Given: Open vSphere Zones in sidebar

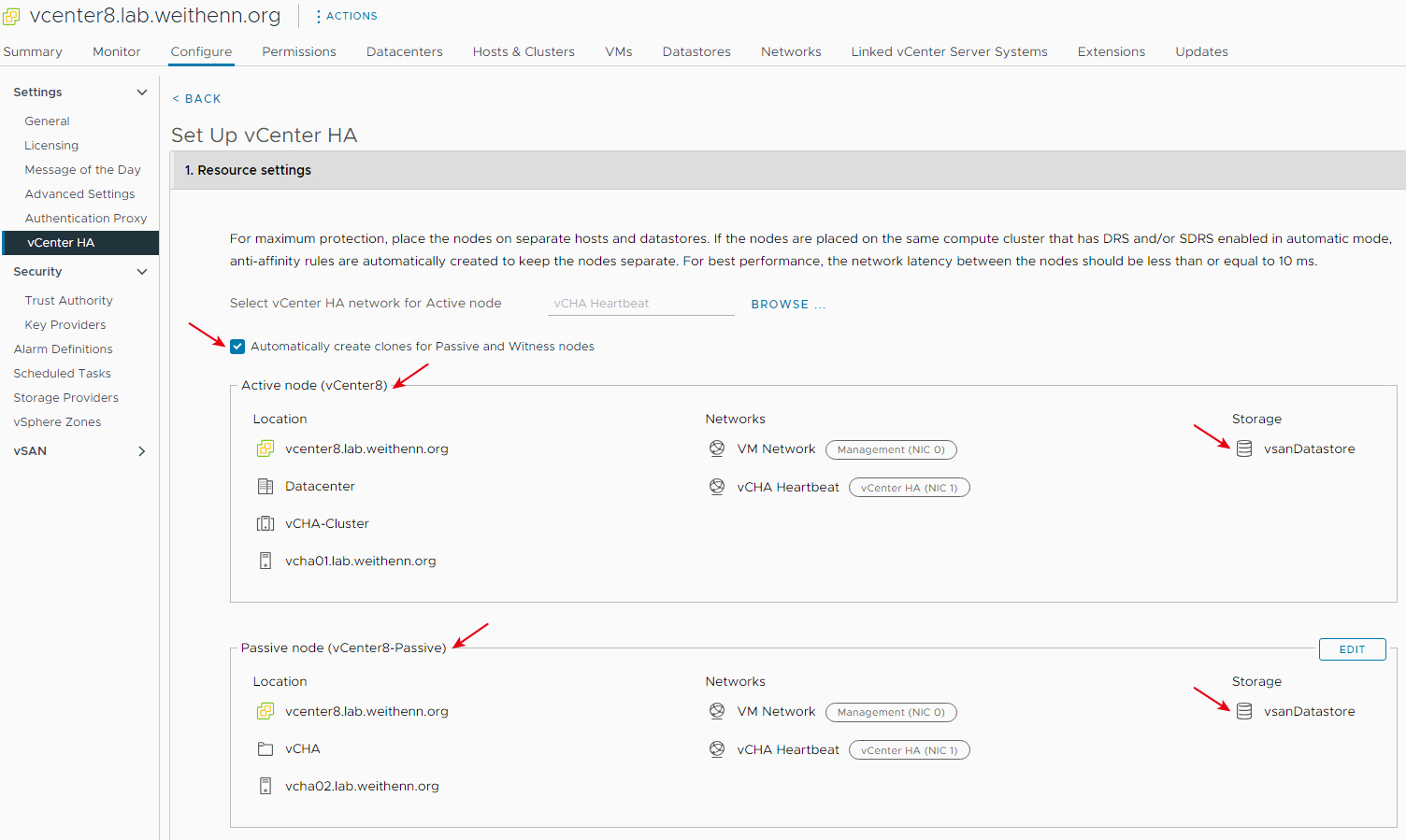Looking at the screenshot, I should pyautogui.click(x=57, y=421).
